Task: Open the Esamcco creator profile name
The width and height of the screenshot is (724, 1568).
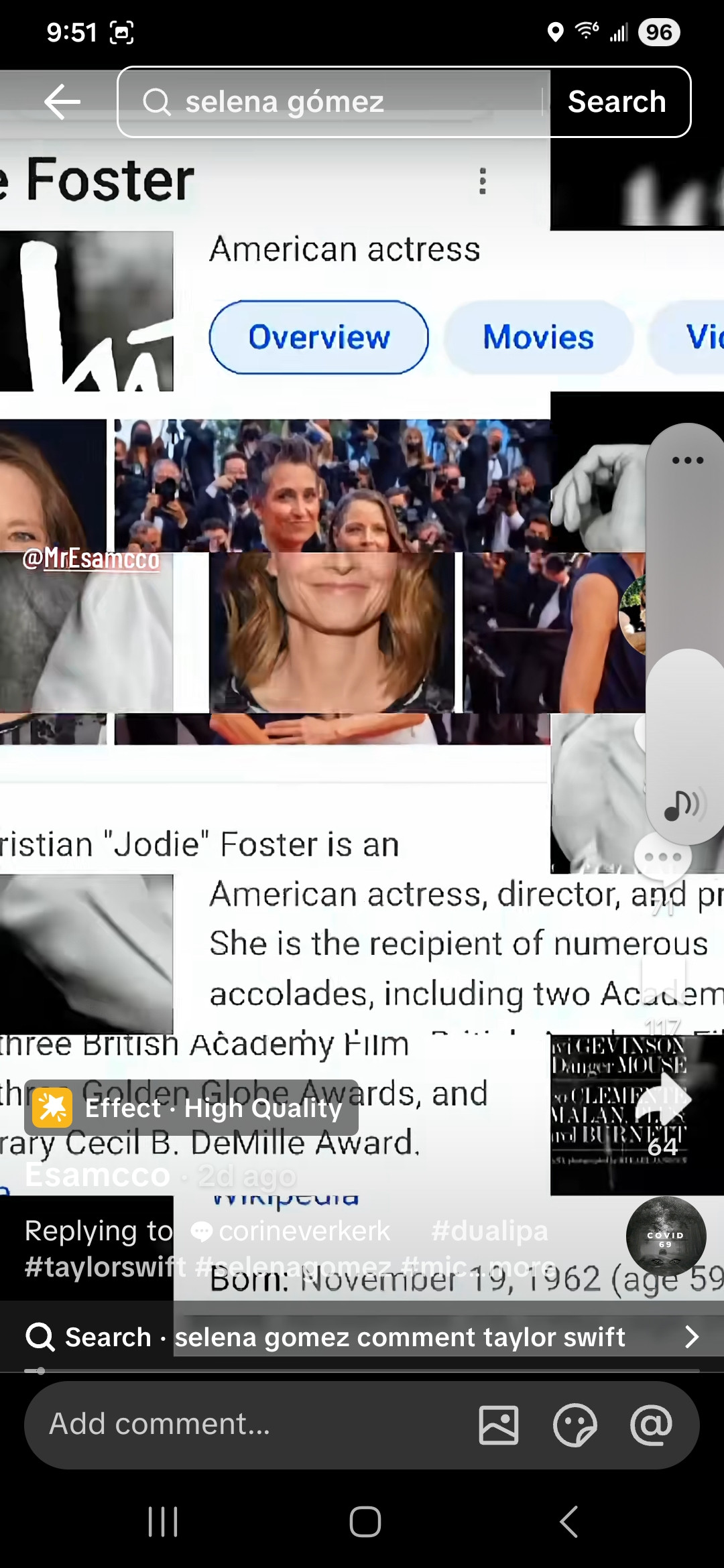Action: coord(98,1175)
